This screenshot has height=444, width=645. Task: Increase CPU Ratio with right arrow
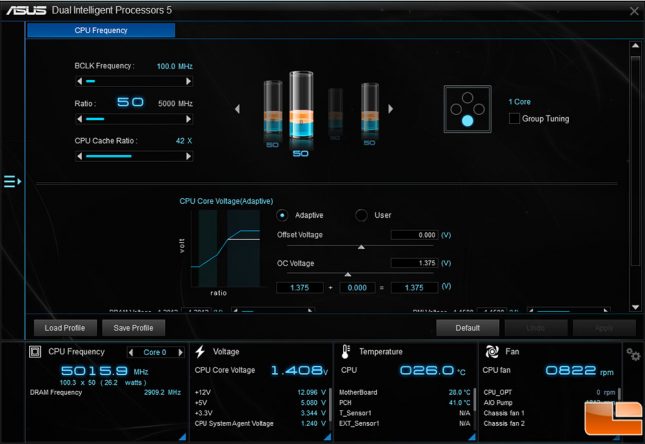pyautogui.click(x=188, y=119)
